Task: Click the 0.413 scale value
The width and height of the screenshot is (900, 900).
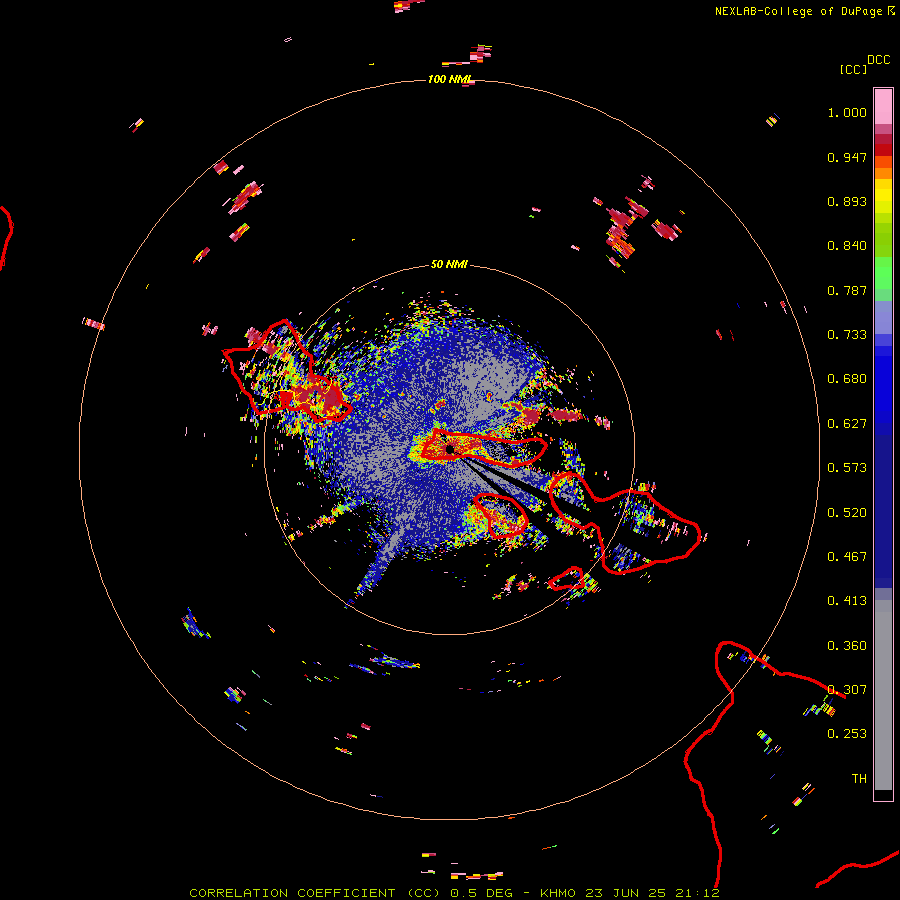Action: [847, 601]
